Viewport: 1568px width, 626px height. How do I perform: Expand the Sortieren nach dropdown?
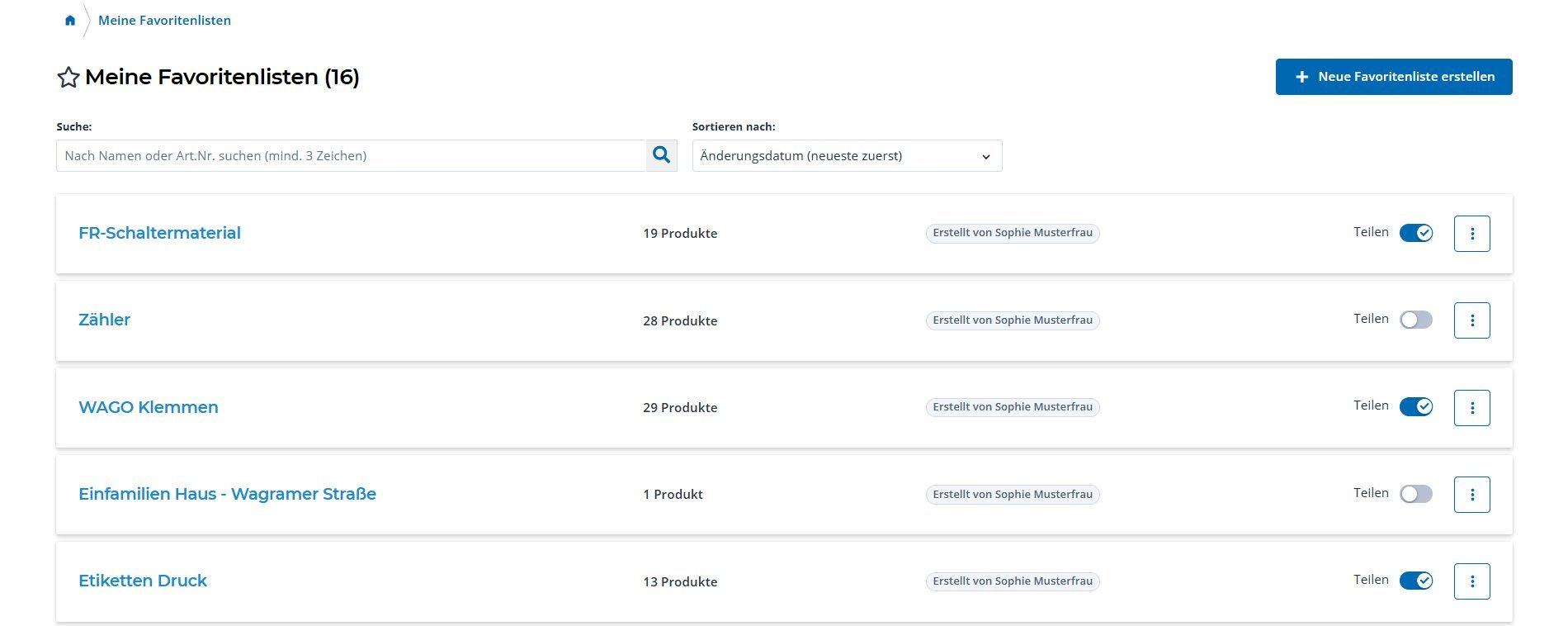pyautogui.click(x=847, y=156)
